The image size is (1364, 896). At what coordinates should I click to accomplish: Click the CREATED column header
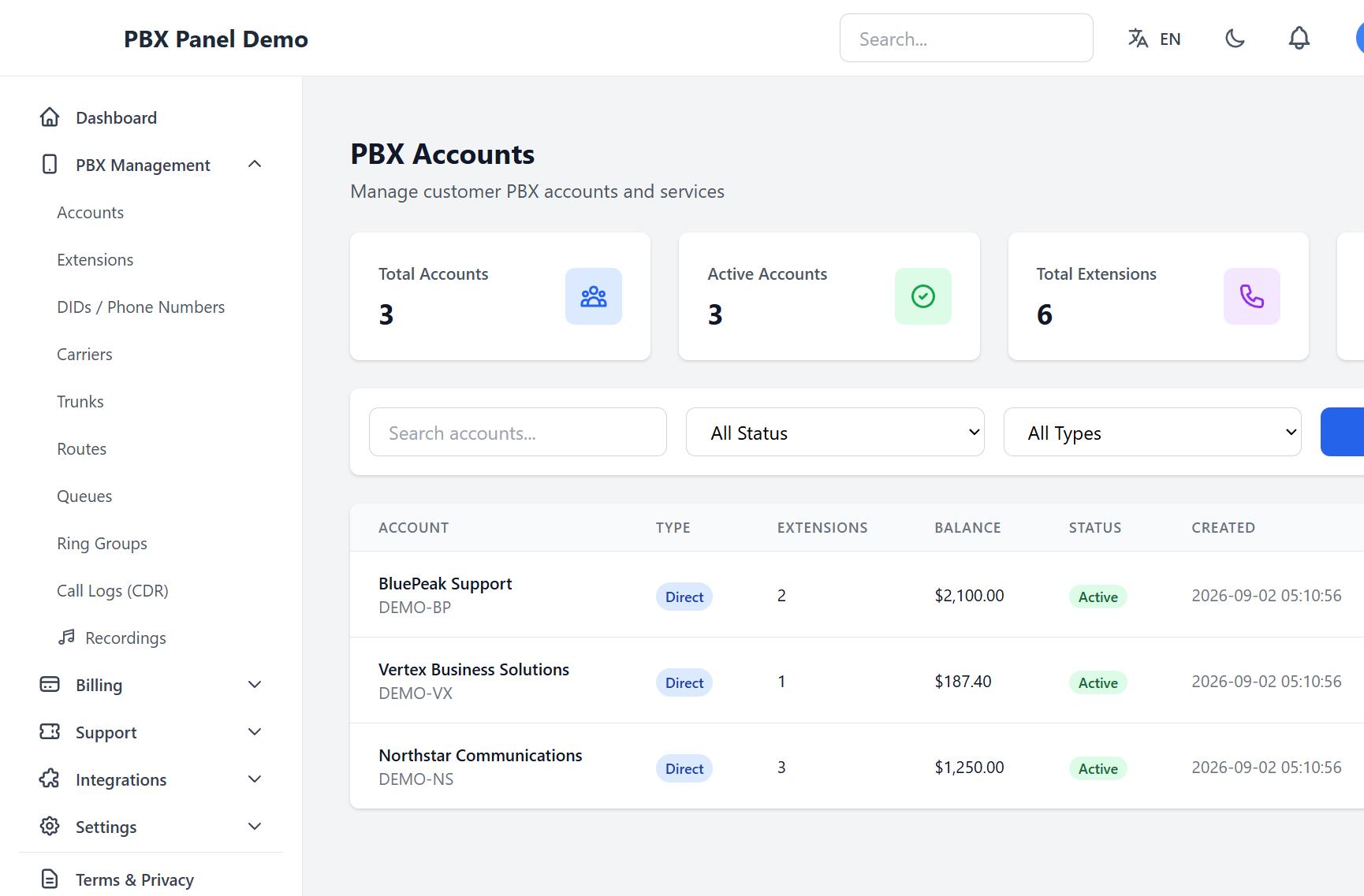[x=1224, y=528]
